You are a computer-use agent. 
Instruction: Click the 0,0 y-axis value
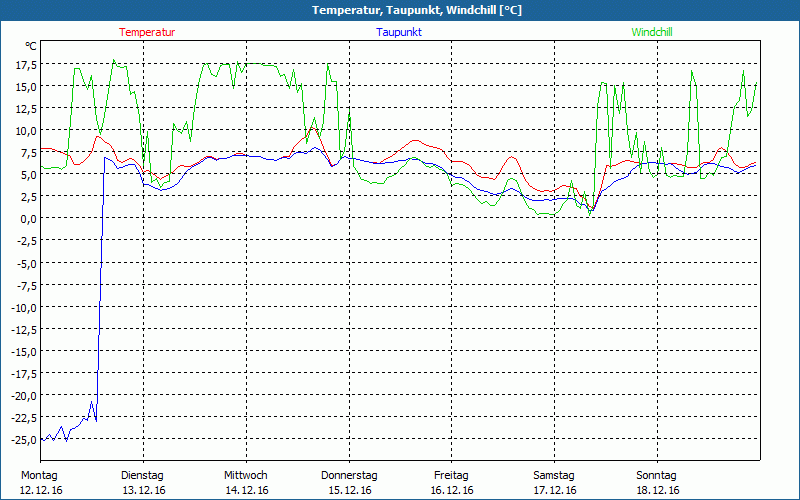point(29,219)
